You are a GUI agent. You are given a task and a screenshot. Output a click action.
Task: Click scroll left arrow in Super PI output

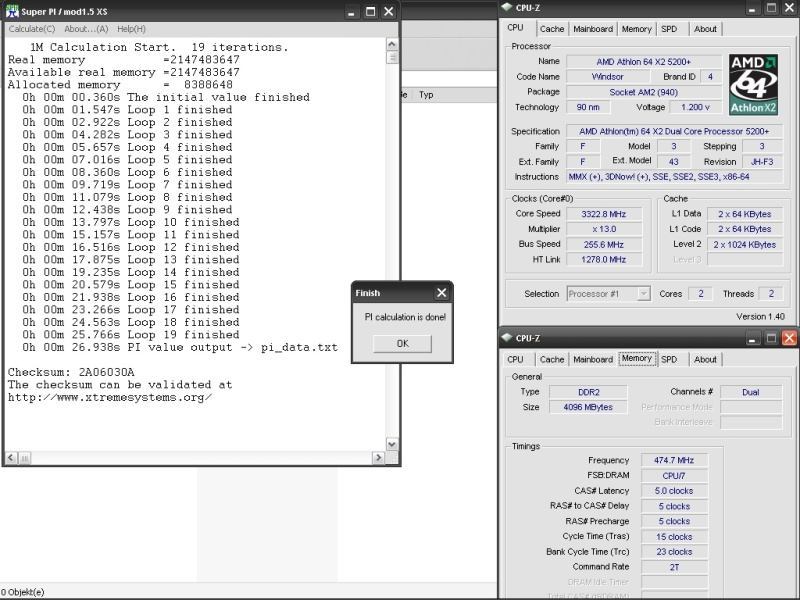[11, 458]
